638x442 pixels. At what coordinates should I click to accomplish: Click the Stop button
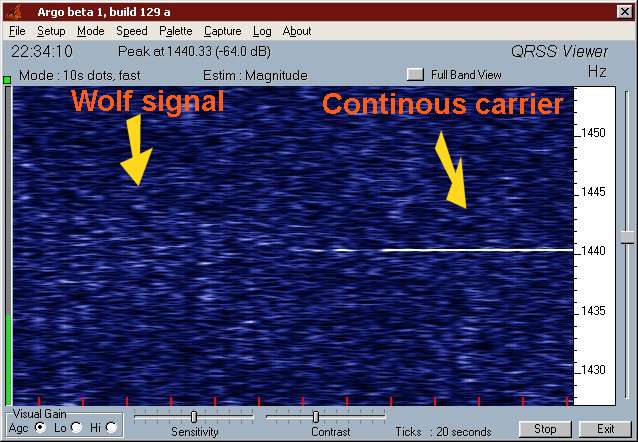(x=545, y=429)
